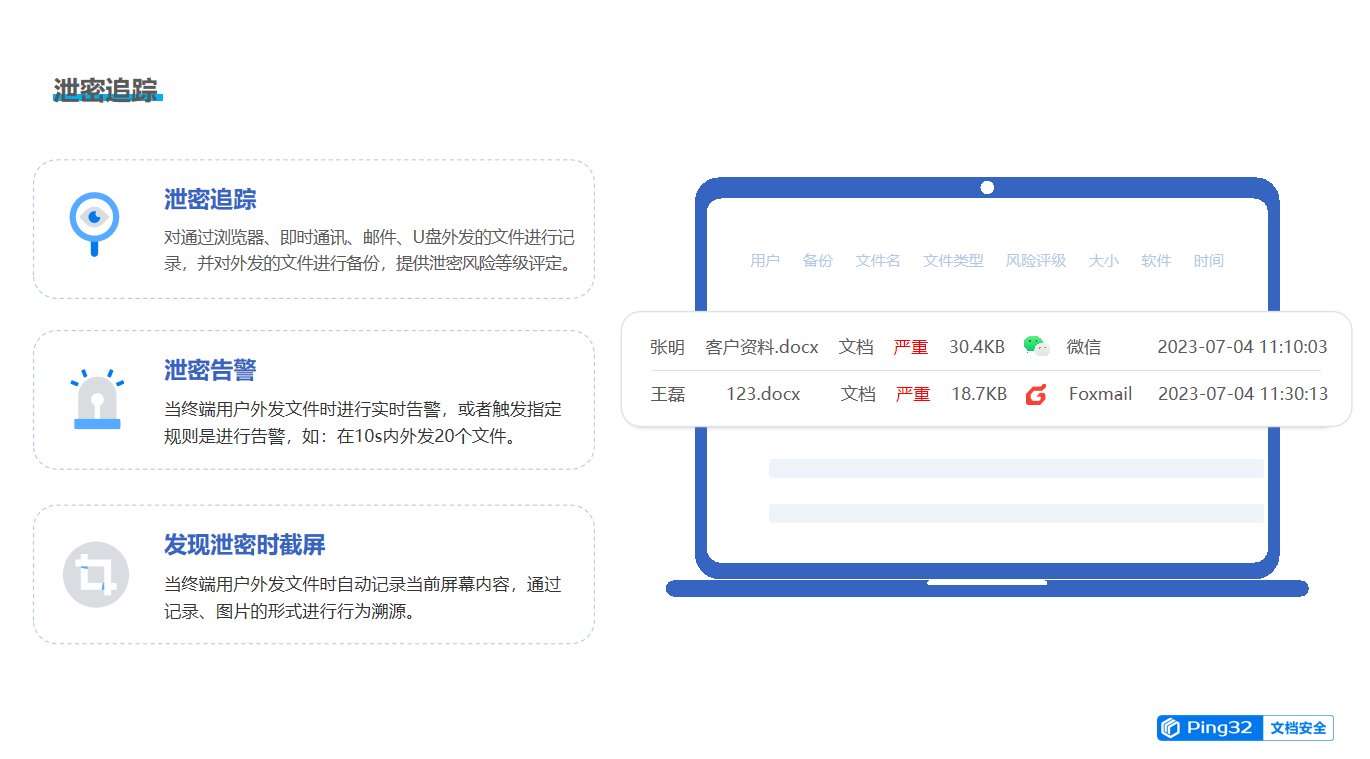Click the 泄密告警 card heading

tap(210, 370)
